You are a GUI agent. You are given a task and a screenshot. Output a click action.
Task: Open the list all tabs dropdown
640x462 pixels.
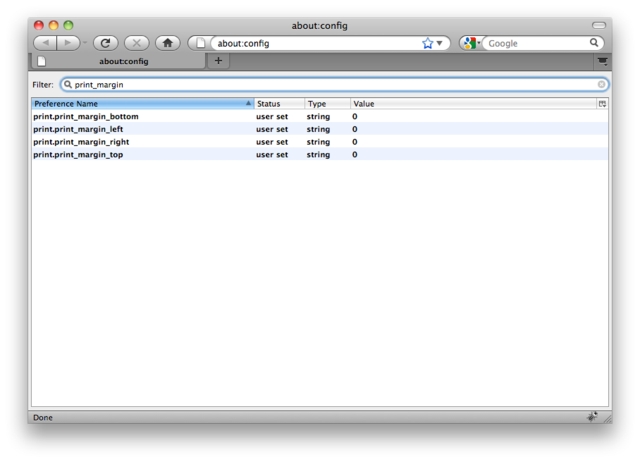[602, 62]
